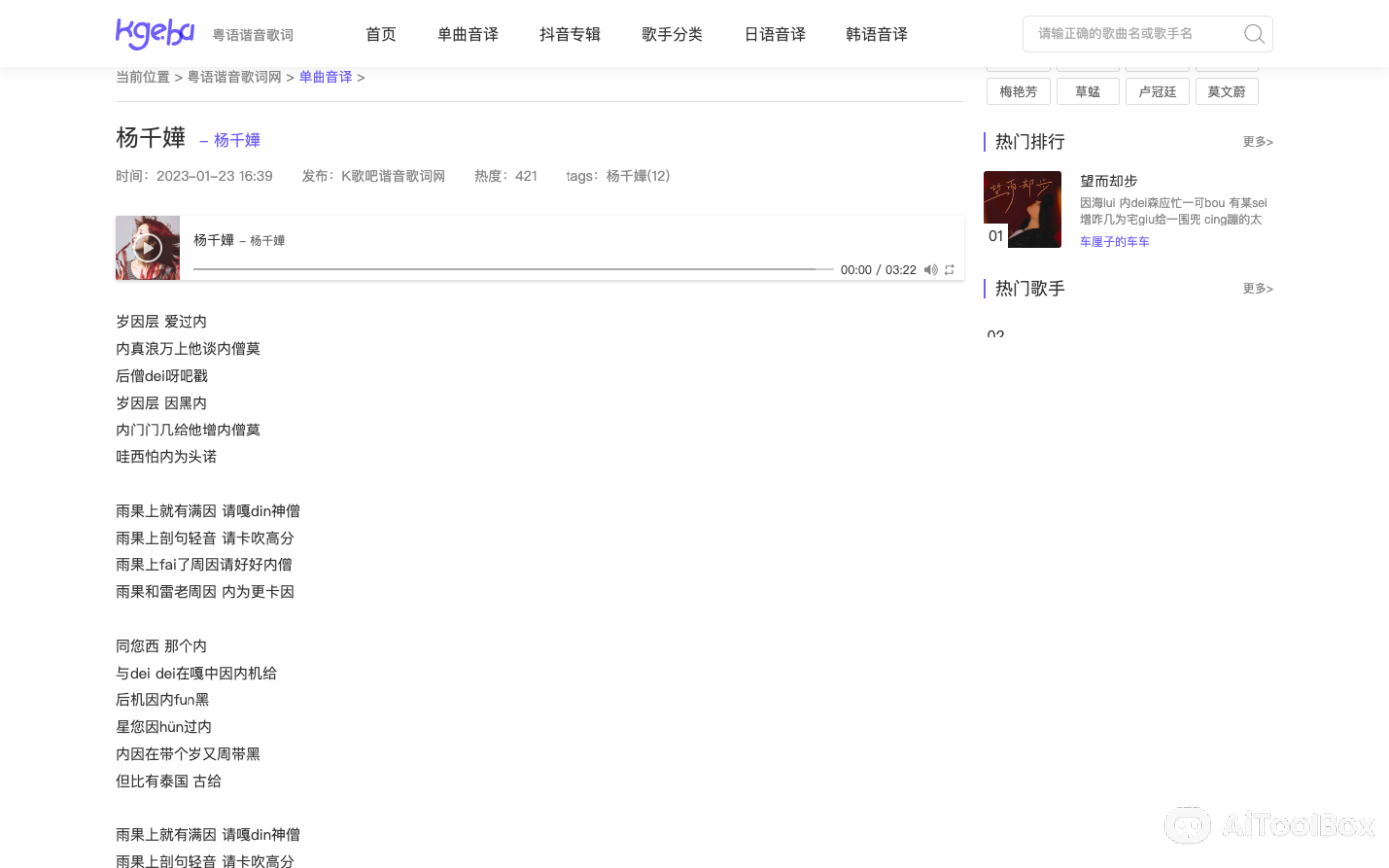This screenshot has width=1389, height=868.
Task: Play the 杨千嬅 song
Action: [148, 248]
